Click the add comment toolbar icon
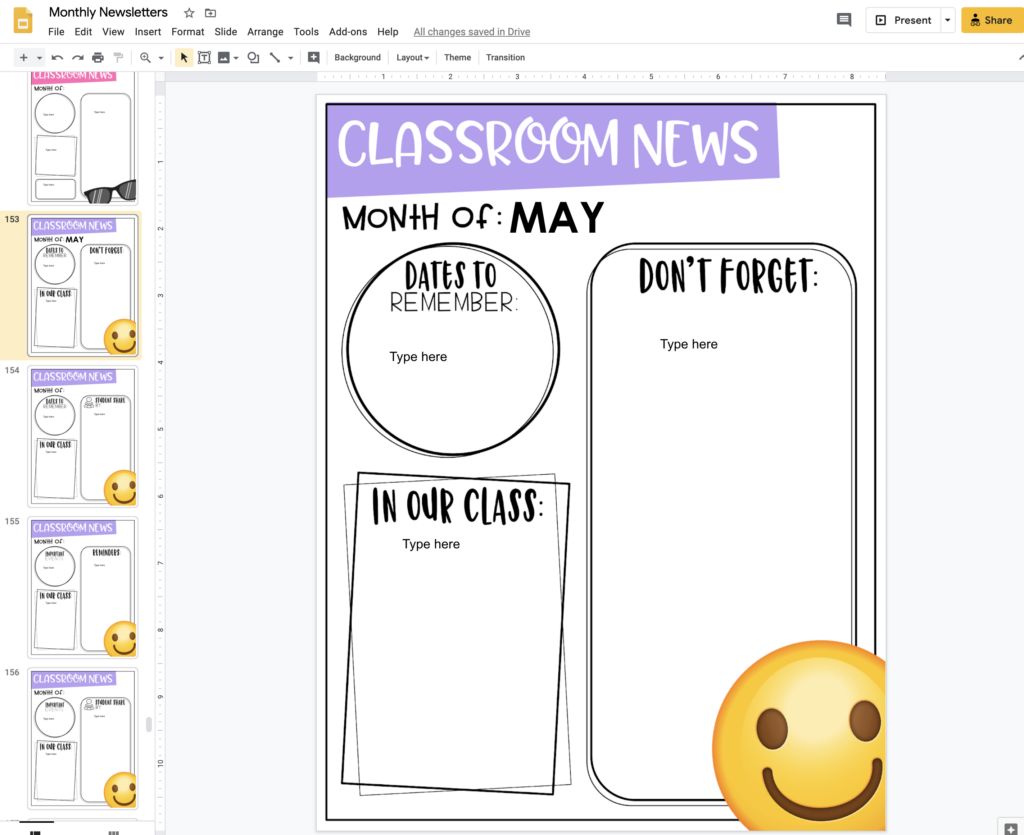The image size is (1024, 835). click(x=313, y=57)
